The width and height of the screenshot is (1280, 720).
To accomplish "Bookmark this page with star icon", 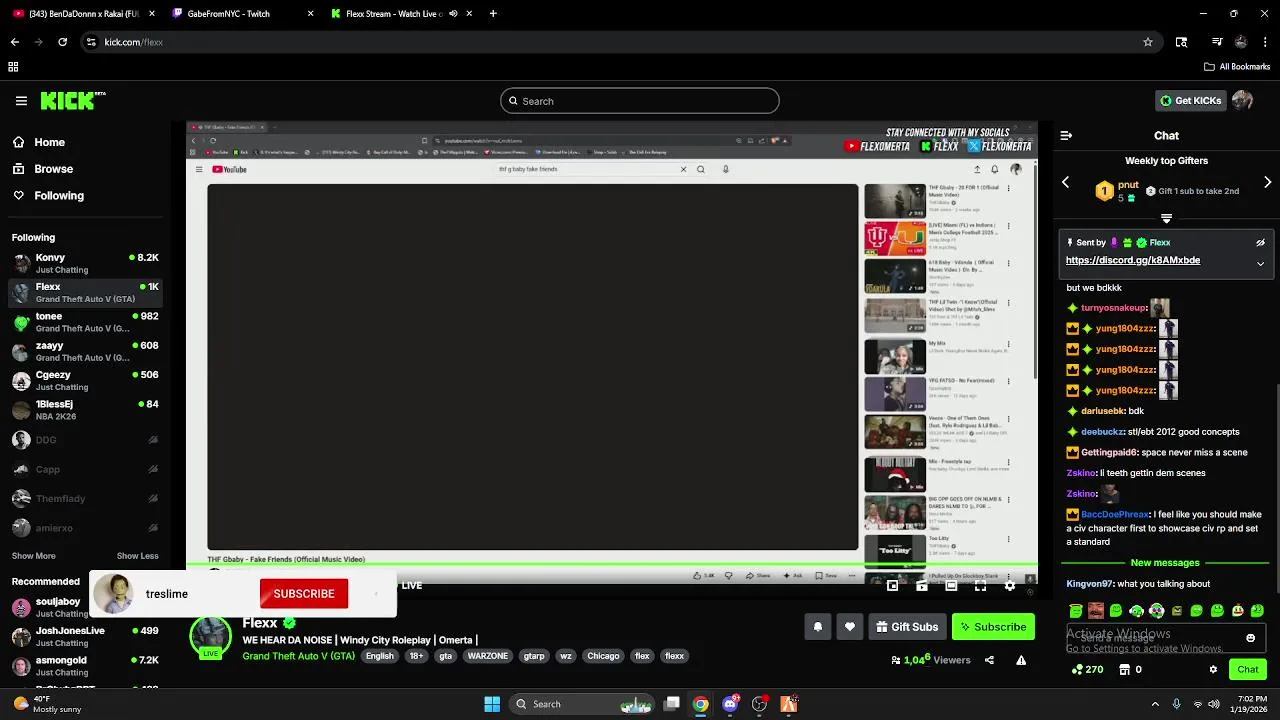I will 1148,42.
